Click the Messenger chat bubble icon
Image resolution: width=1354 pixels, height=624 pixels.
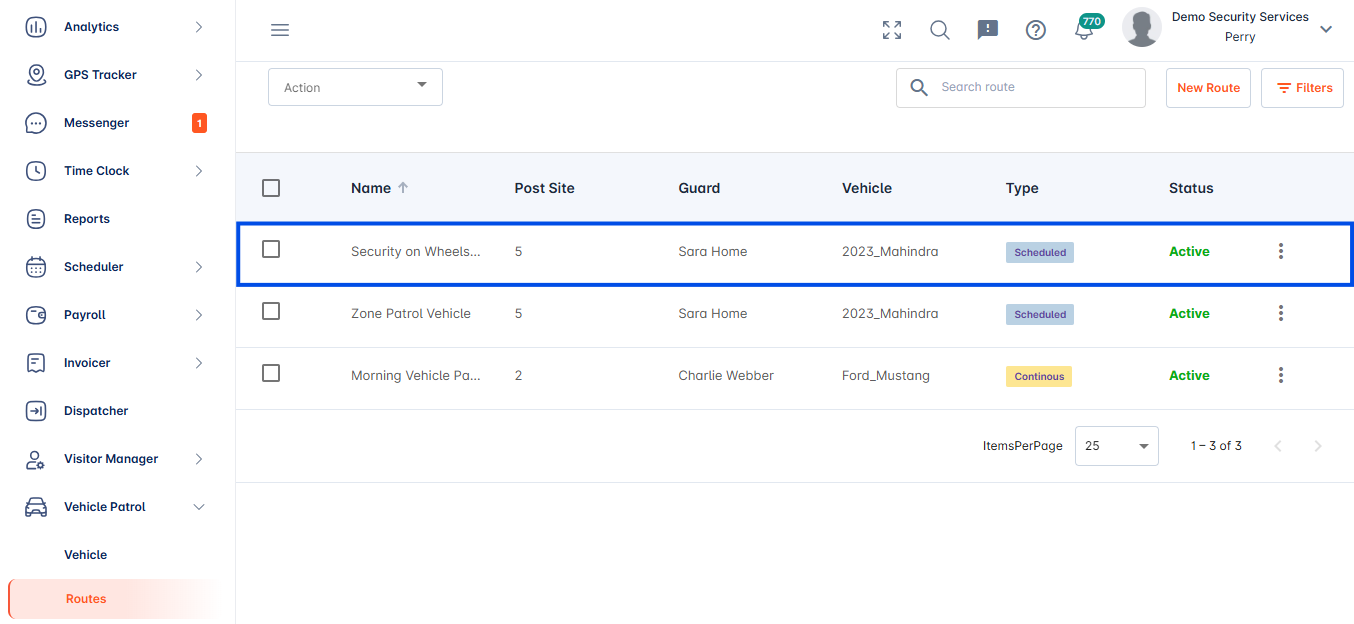tap(36, 123)
